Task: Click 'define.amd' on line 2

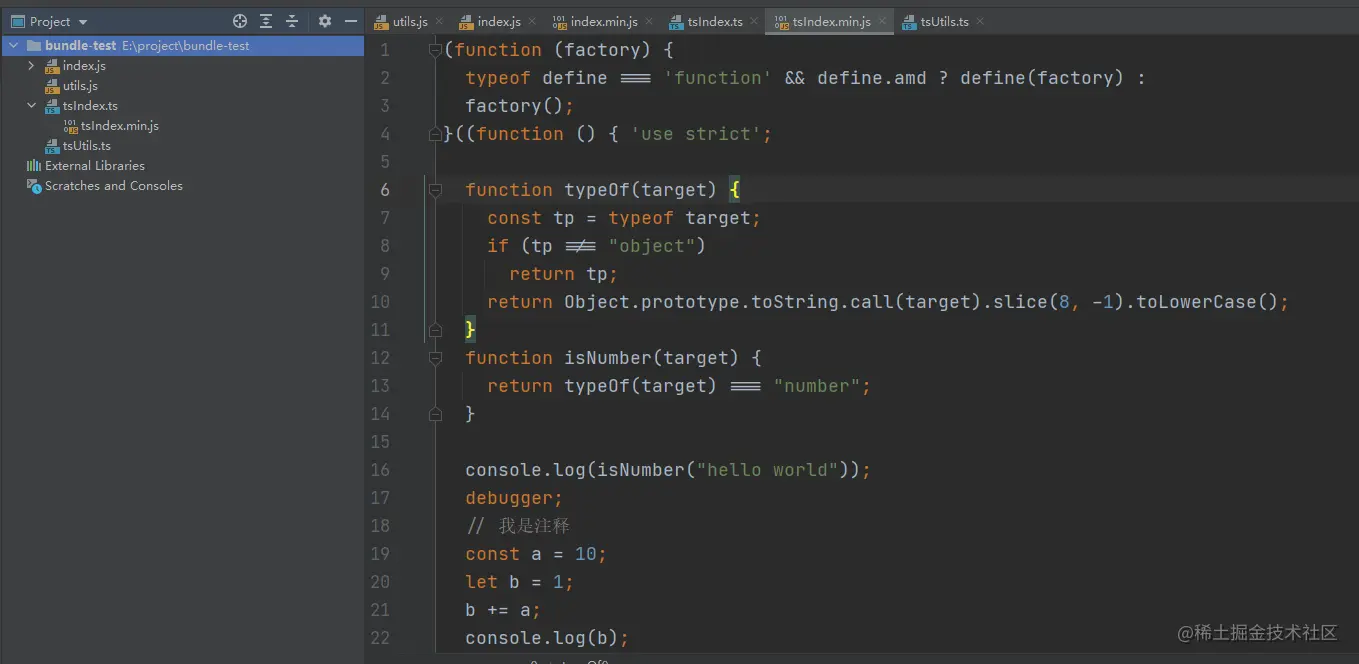Action: coord(871,78)
